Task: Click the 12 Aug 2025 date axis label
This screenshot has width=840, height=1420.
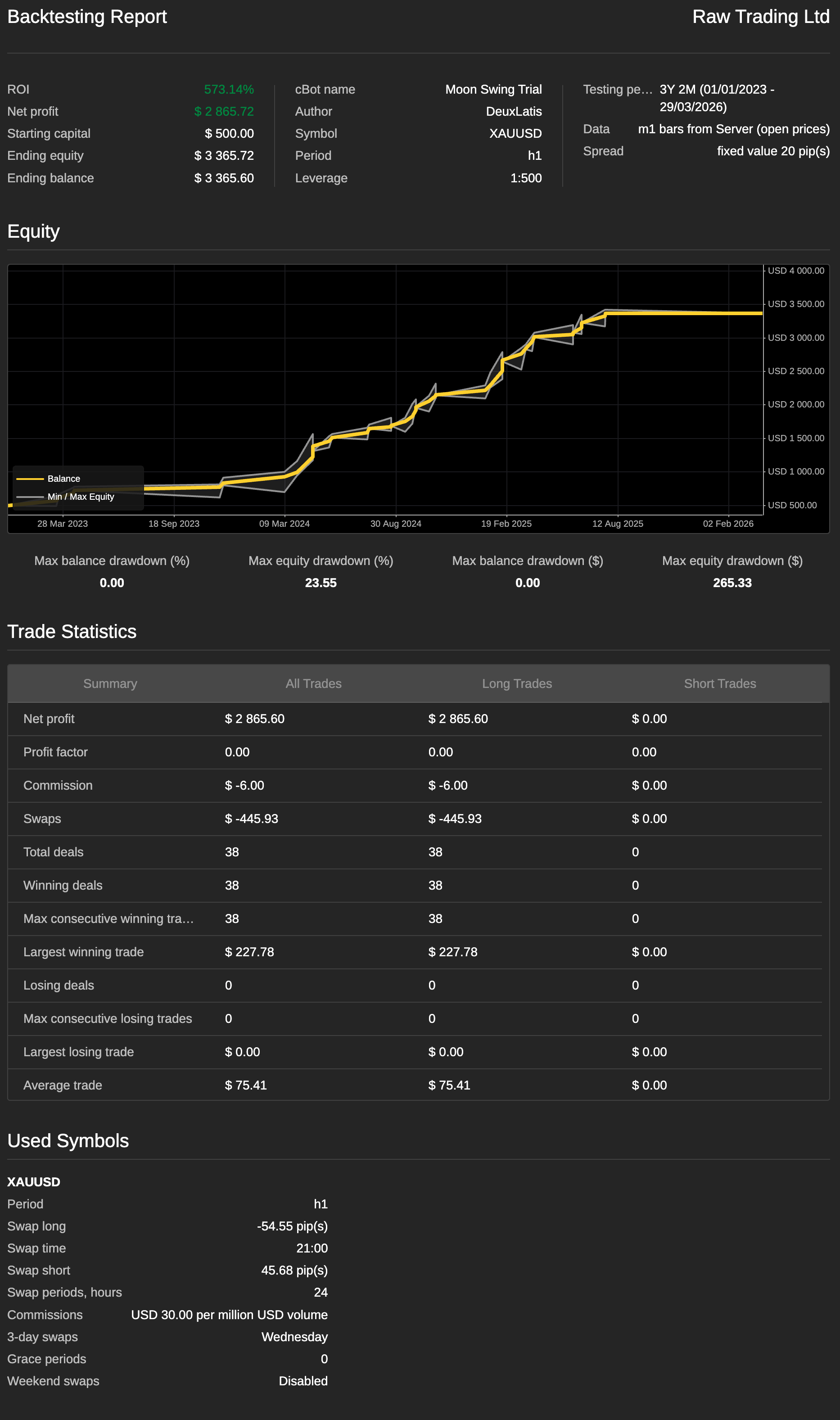Action: (x=617, y=524)
